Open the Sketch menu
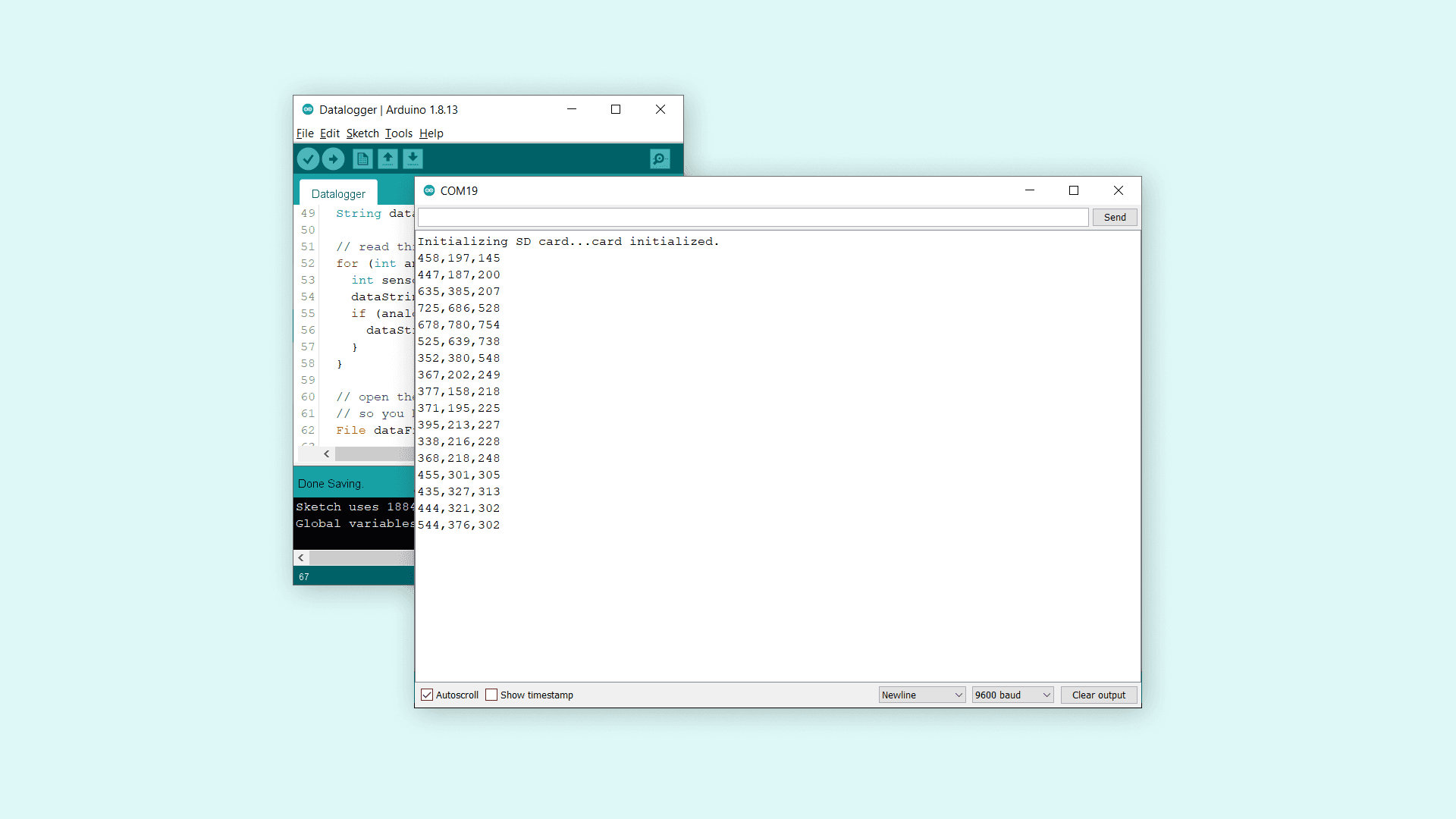The height and width of the screenshot is (819, 1456). 362,133
